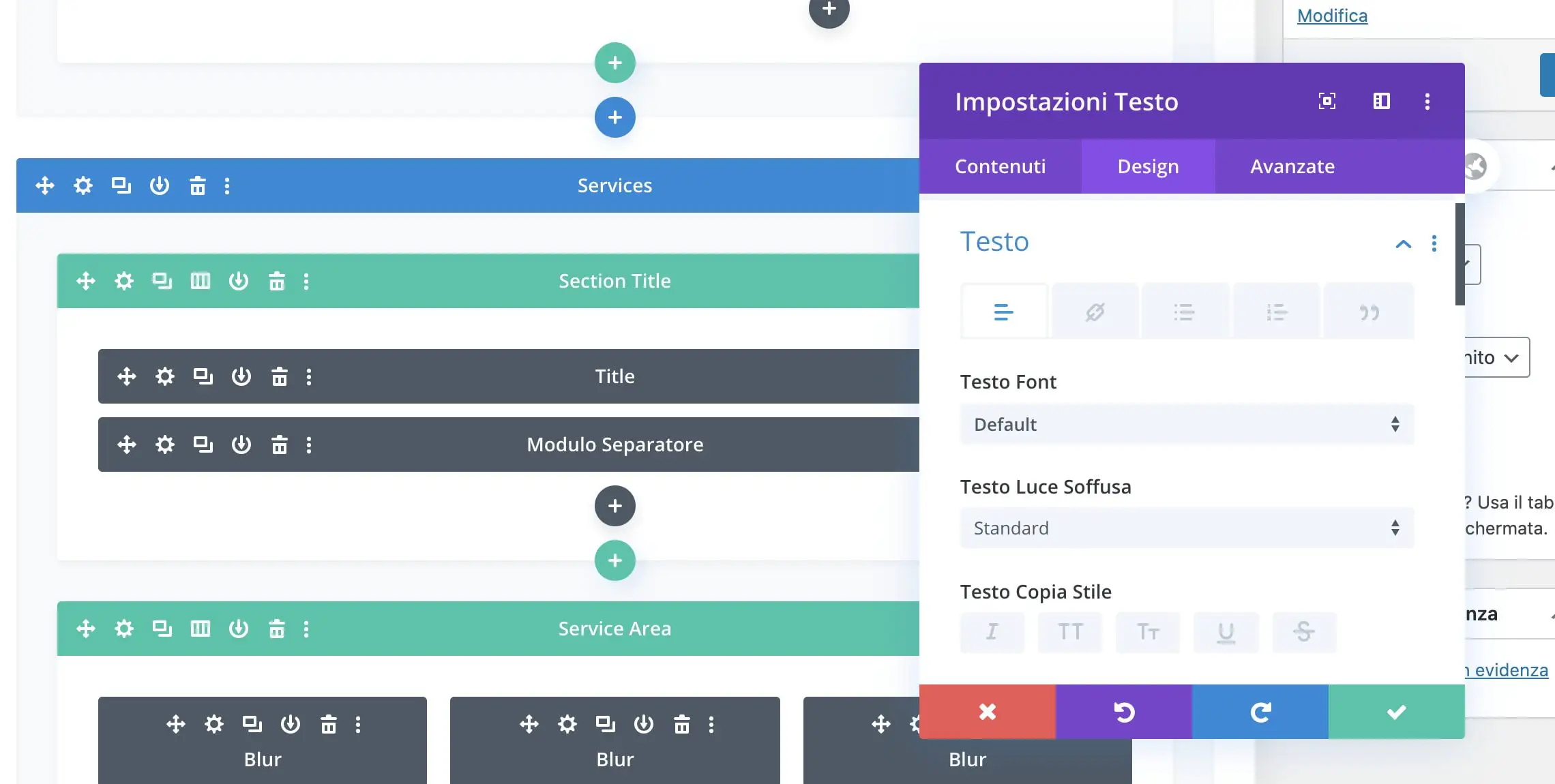Viewport: 1555px width, 784px height.
Task: Select the quote text settings tab
Action: (x=1369, y=312)
